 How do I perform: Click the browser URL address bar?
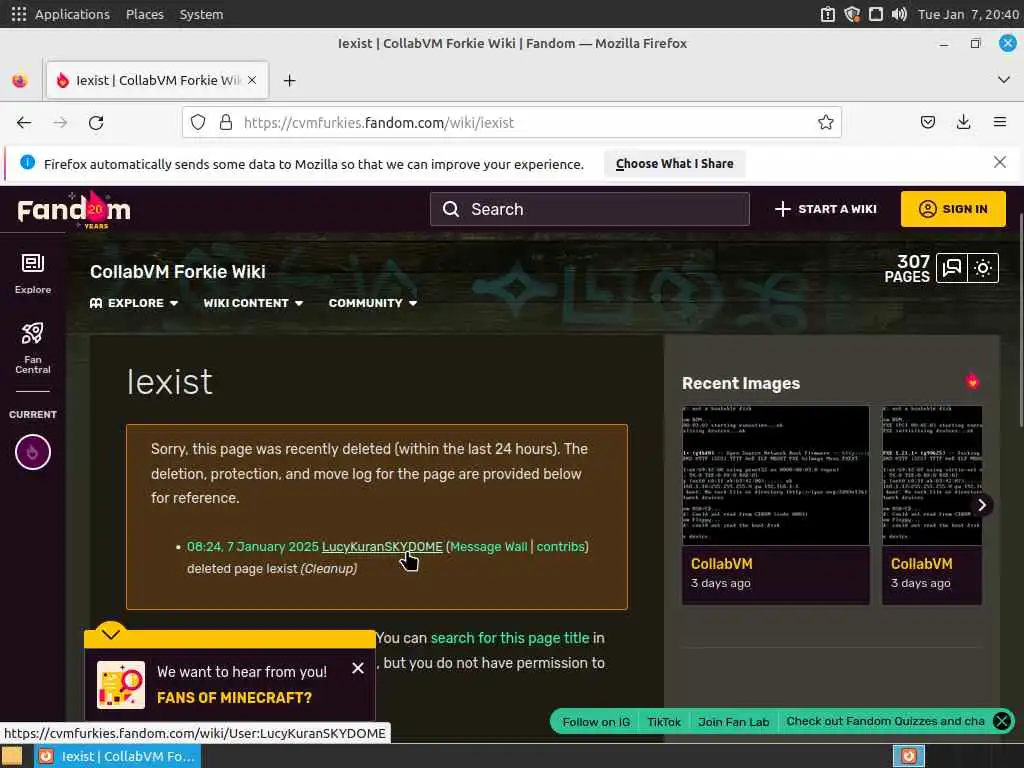pyautogui.click(x=512, y=122)
